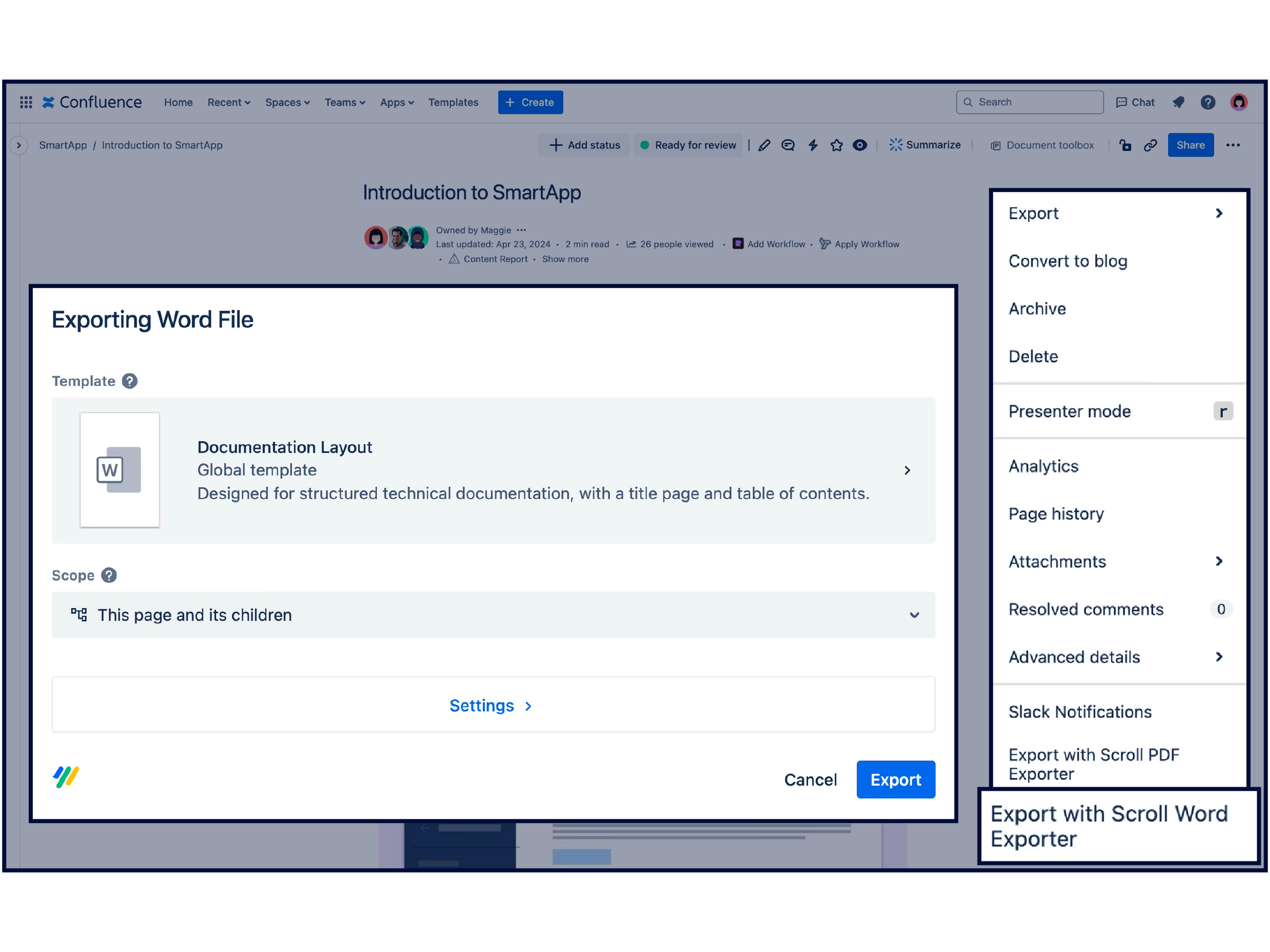Click the Content Report warning icon

click(454, 259)
